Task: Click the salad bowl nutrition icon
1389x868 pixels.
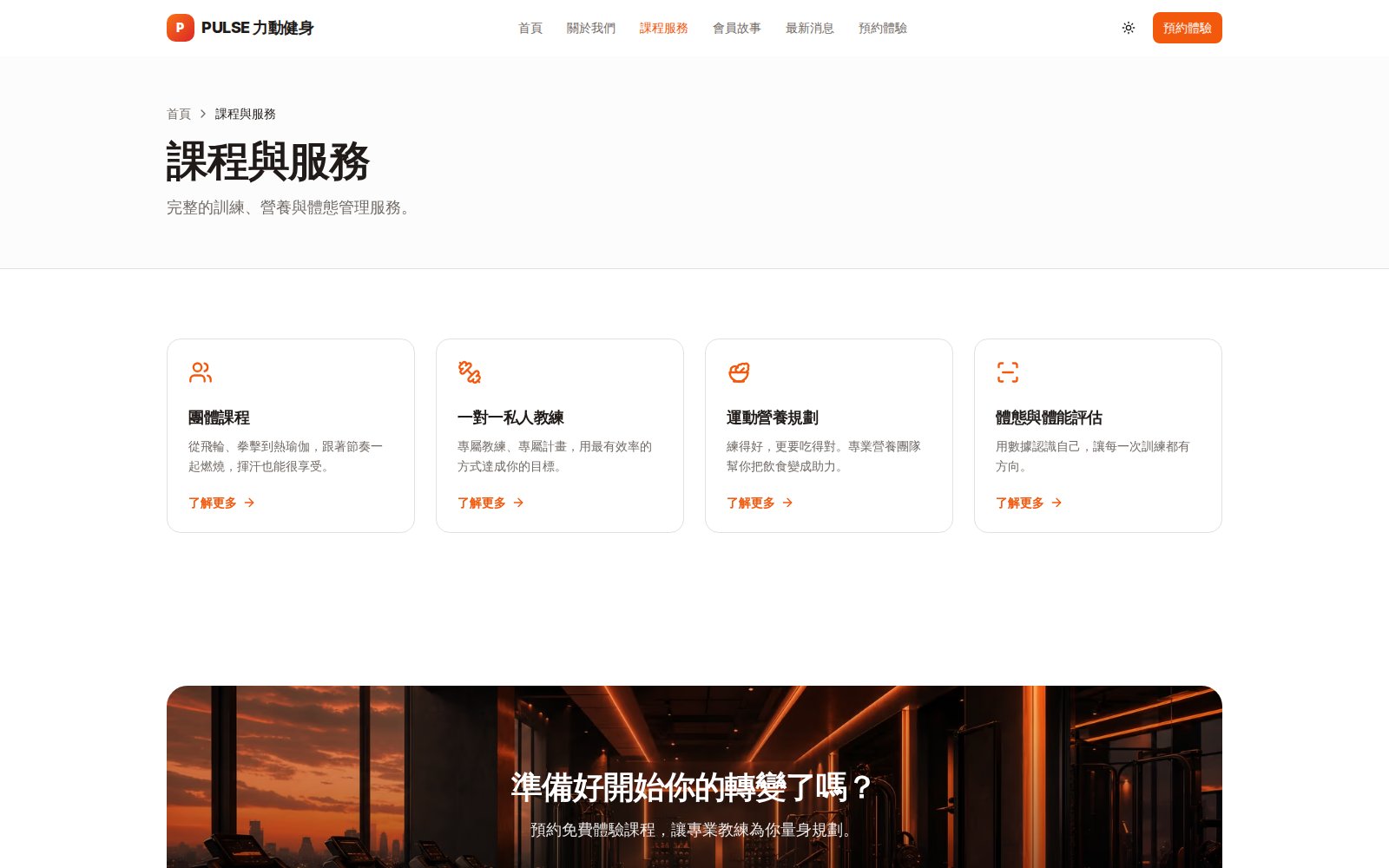Action: [x=739, y=372]
